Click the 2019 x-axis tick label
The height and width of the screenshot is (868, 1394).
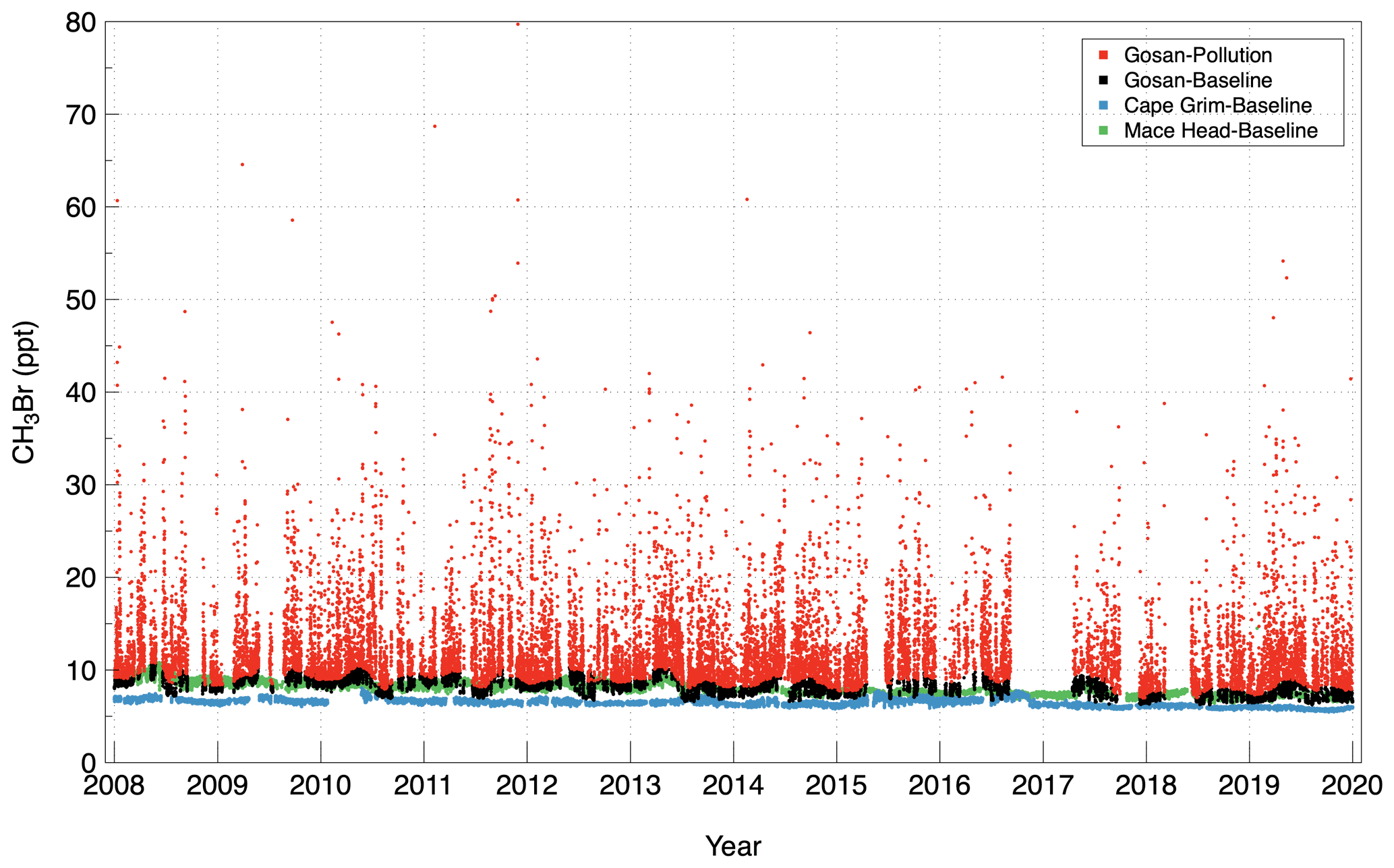point(1249,786)
